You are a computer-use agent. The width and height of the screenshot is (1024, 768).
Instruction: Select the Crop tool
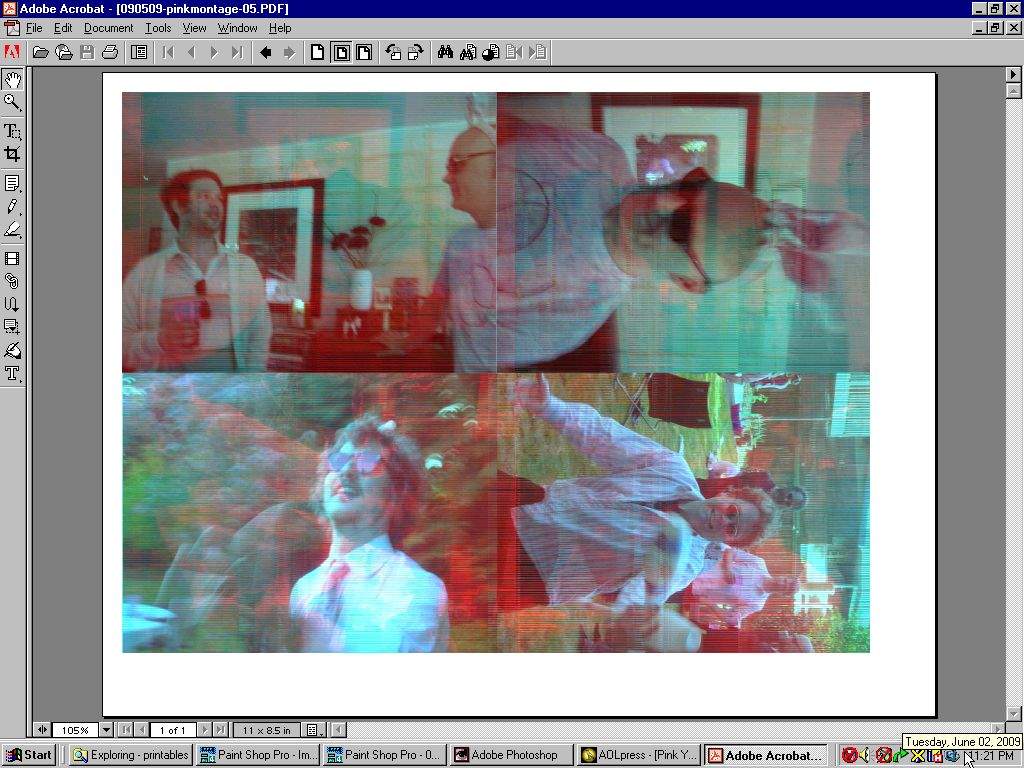(13, 154)
